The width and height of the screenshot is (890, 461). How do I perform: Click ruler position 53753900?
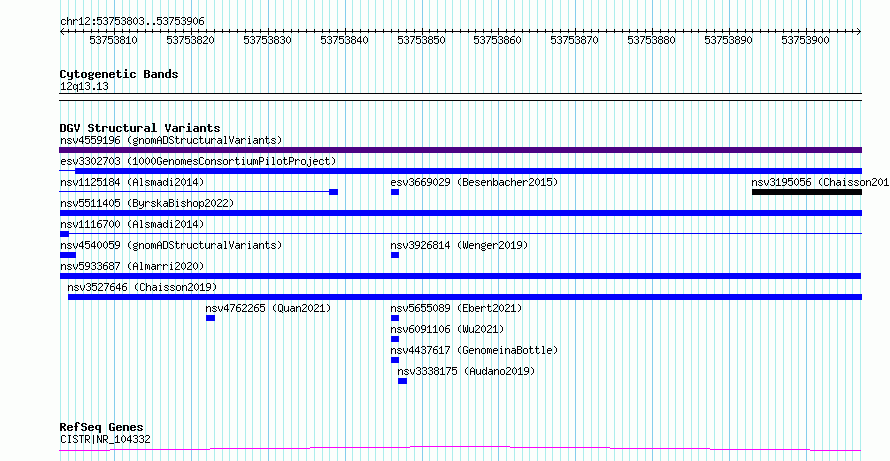(x=805, y=40)
